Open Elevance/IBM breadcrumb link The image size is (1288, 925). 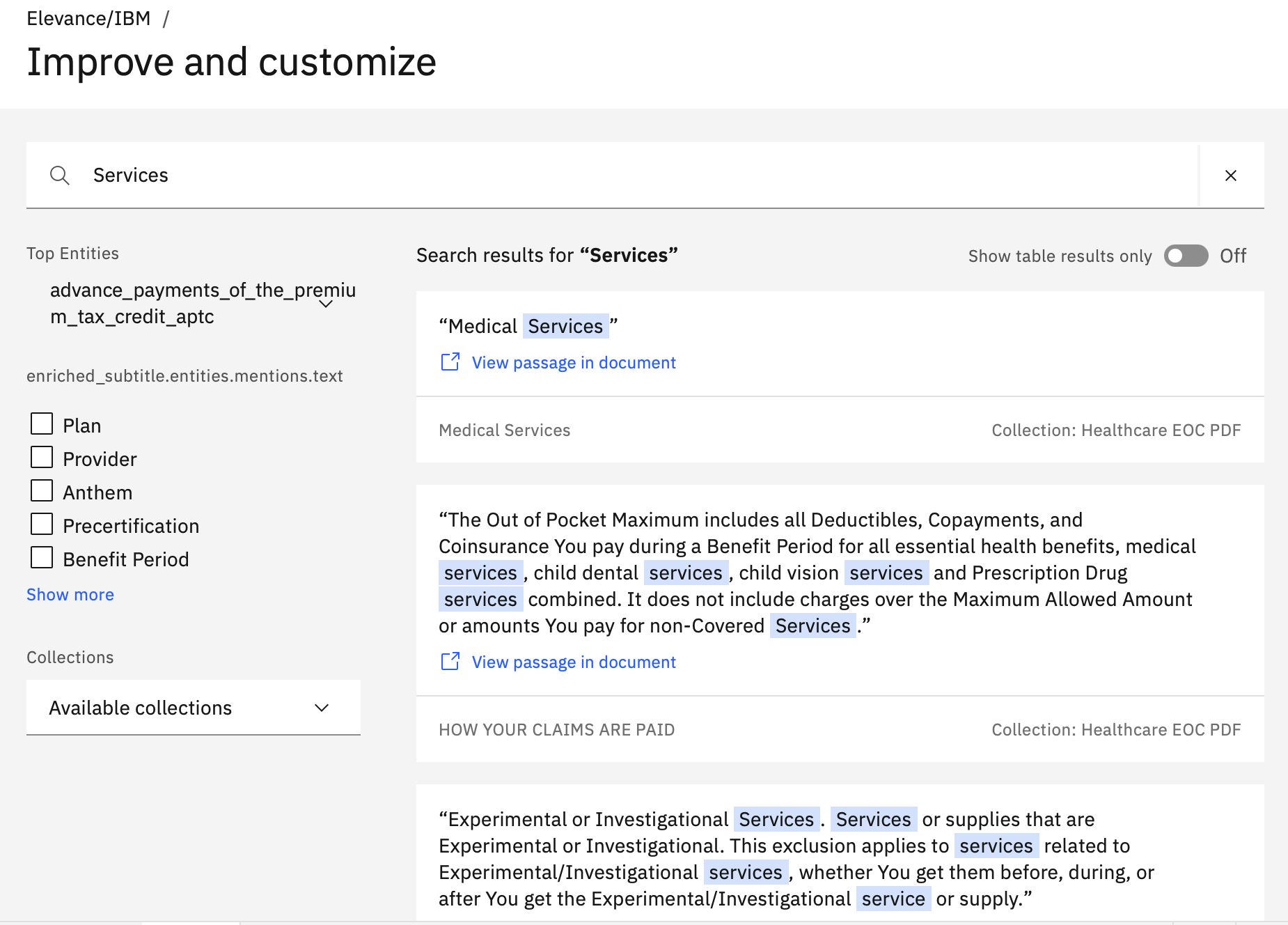[x=88, y=19]
